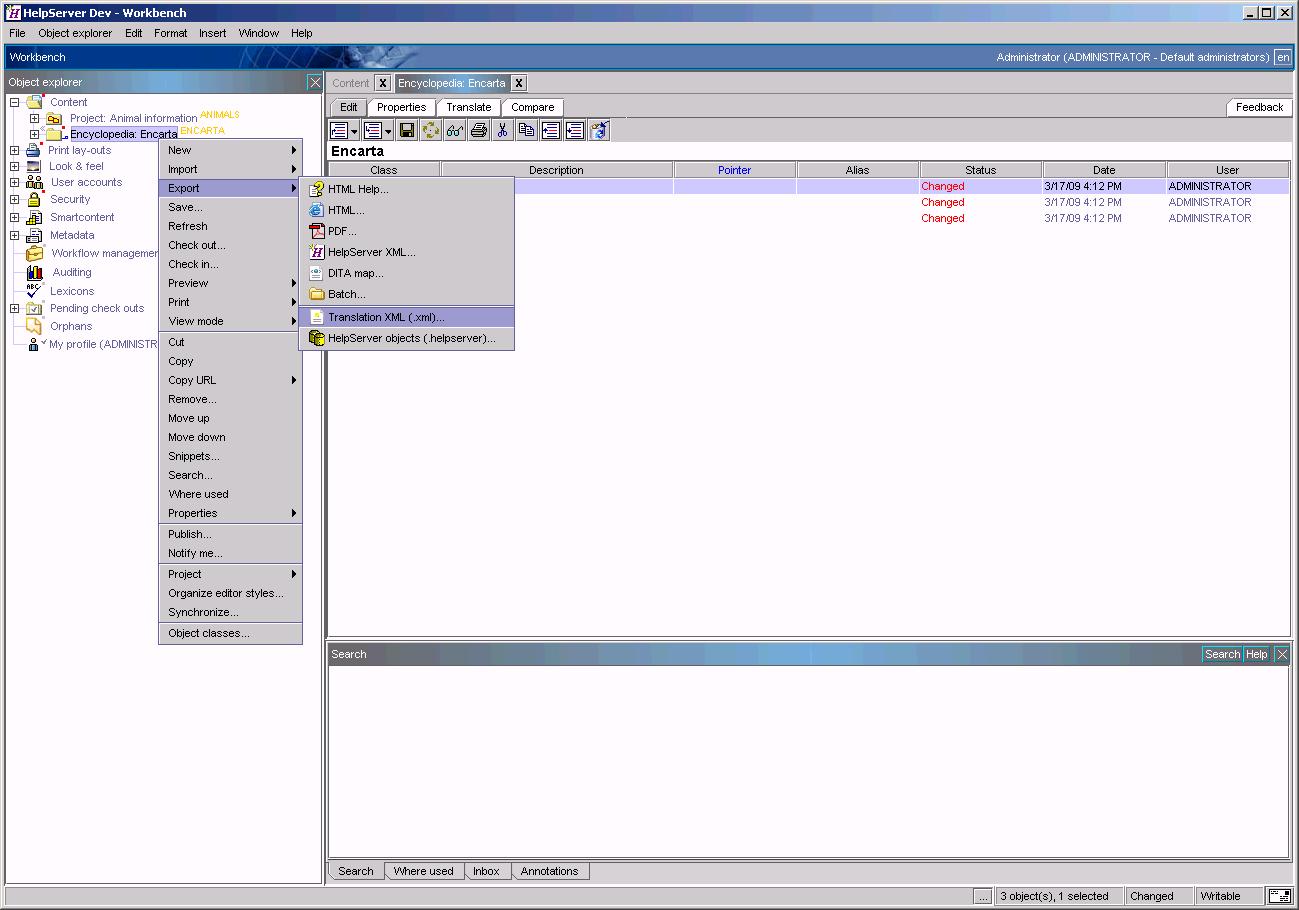This screenshot has height=910, width=1299.
Task: Click the second insert-below toolbar icon
Action: 373,130
